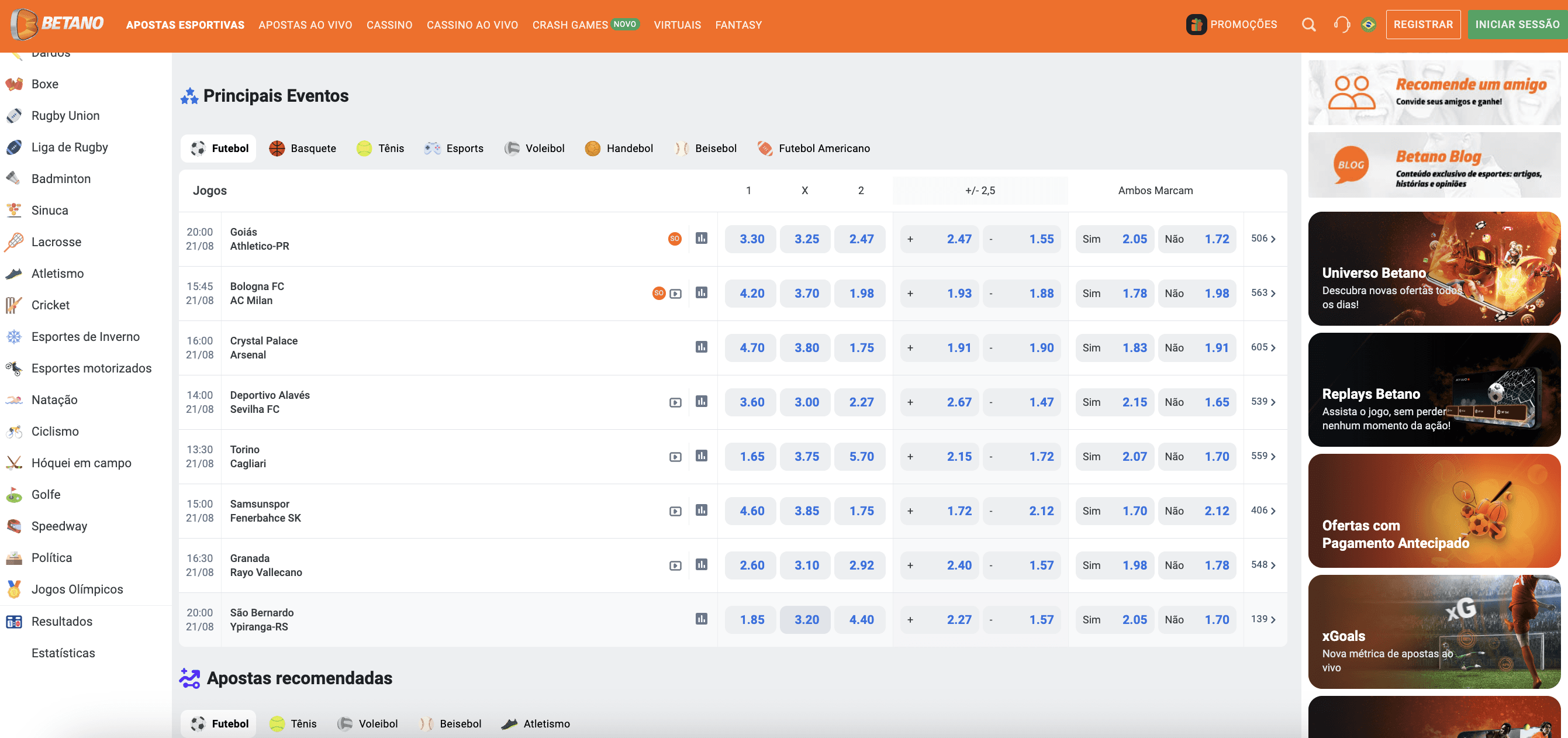Switch to Handebol tab in Principais Eventos

619,148
